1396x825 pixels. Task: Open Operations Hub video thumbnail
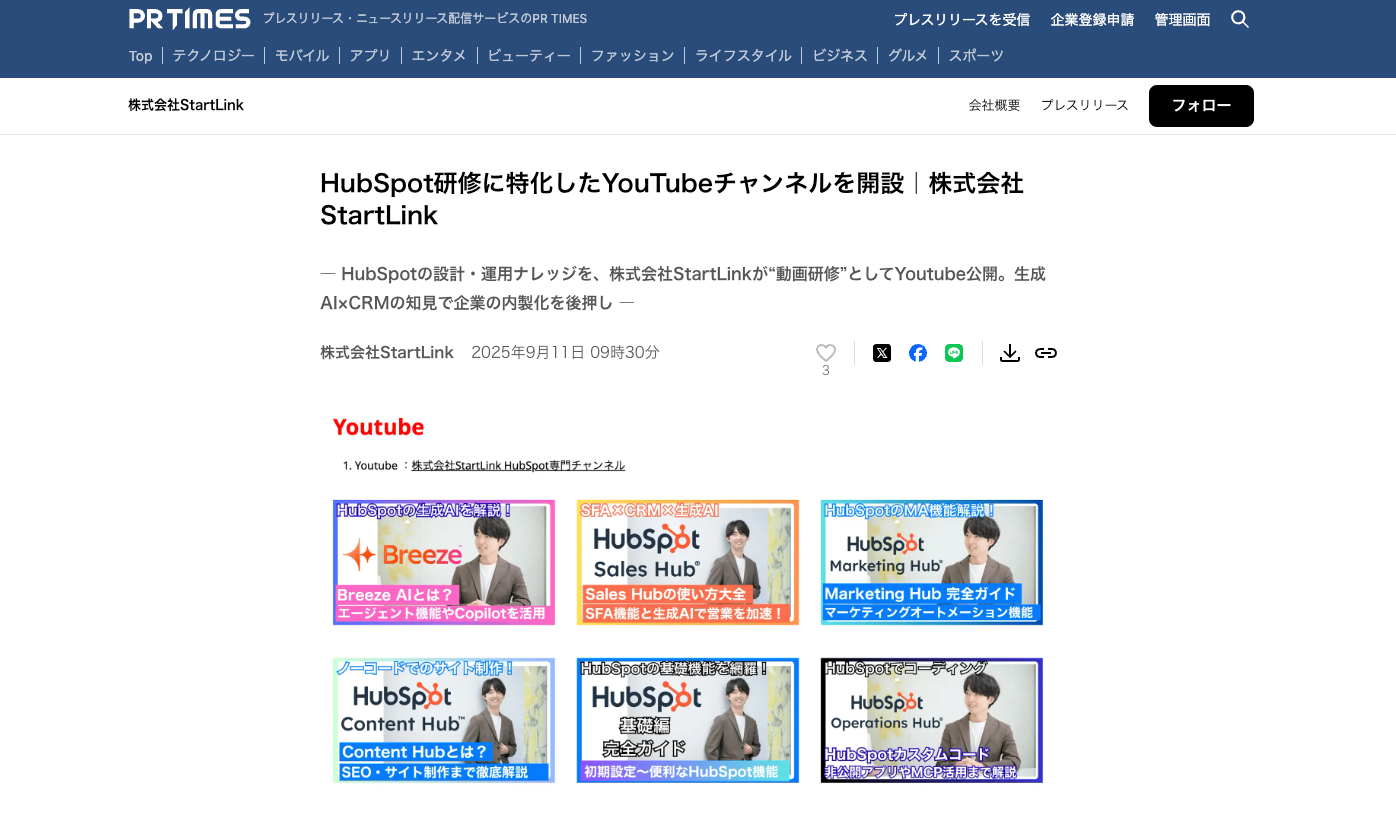point(932,720)
